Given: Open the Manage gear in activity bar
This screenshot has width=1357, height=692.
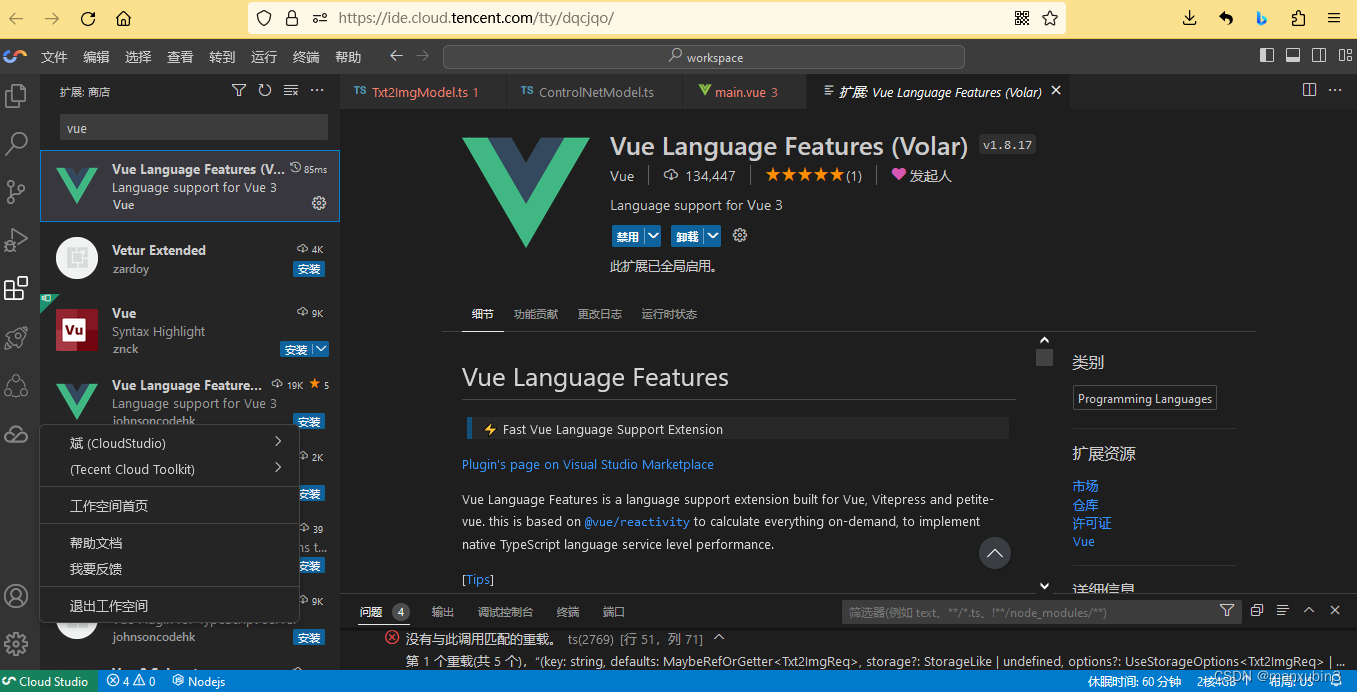Looking at the screenshot, I should click(x=16, y=643).
